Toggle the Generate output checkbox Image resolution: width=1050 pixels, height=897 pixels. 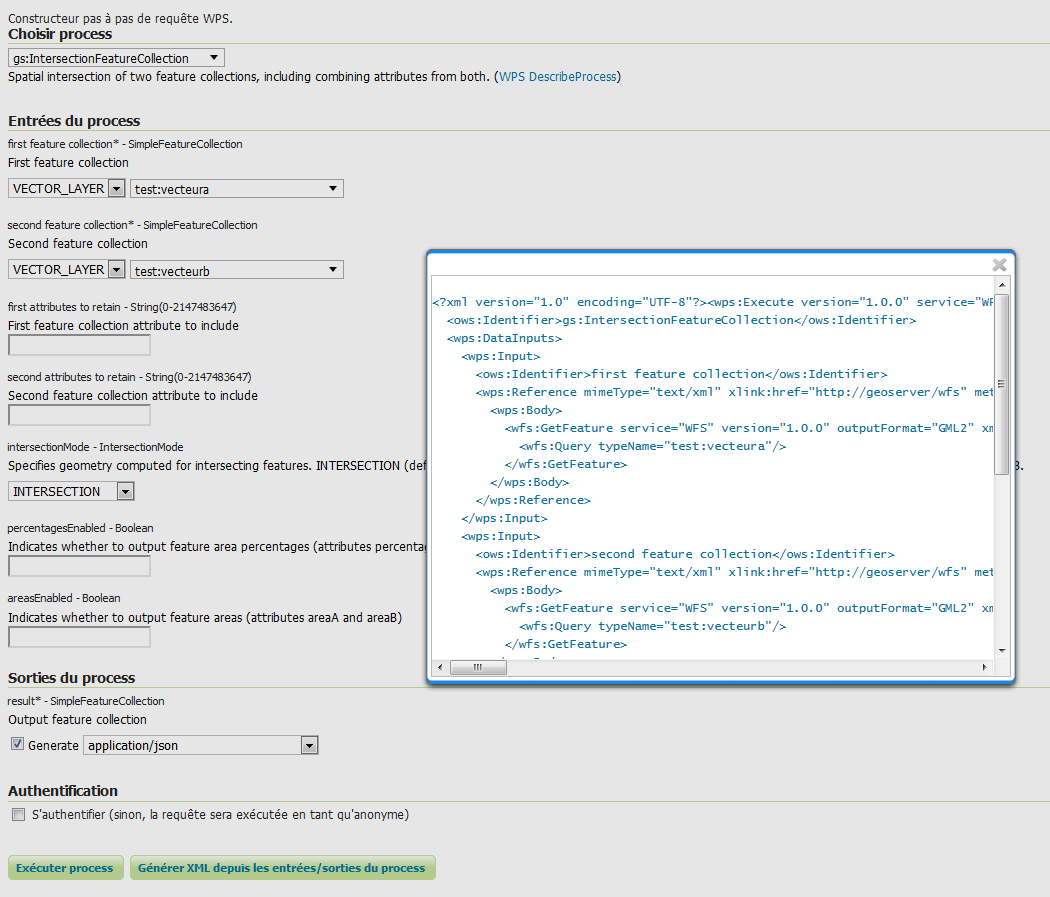click(17, 744)
